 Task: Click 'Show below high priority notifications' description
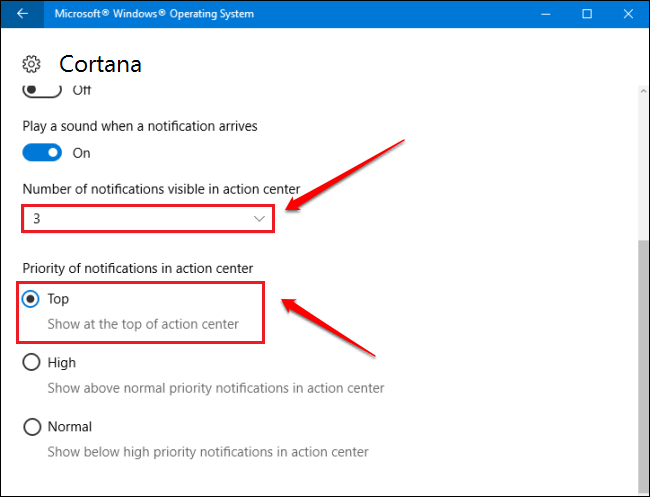(208, 452)
